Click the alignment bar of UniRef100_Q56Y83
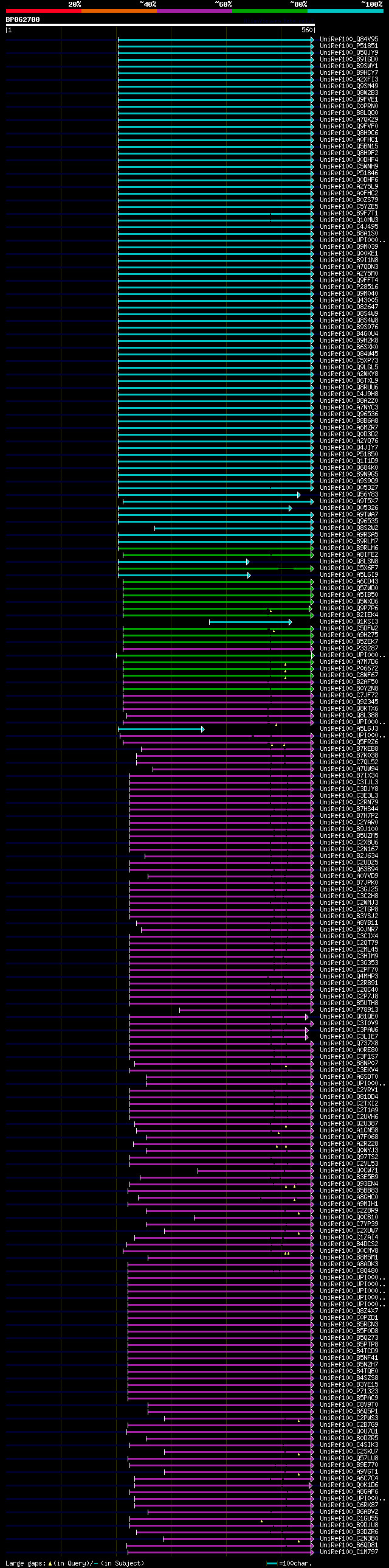389x1568 pixels. click(209, 495)
